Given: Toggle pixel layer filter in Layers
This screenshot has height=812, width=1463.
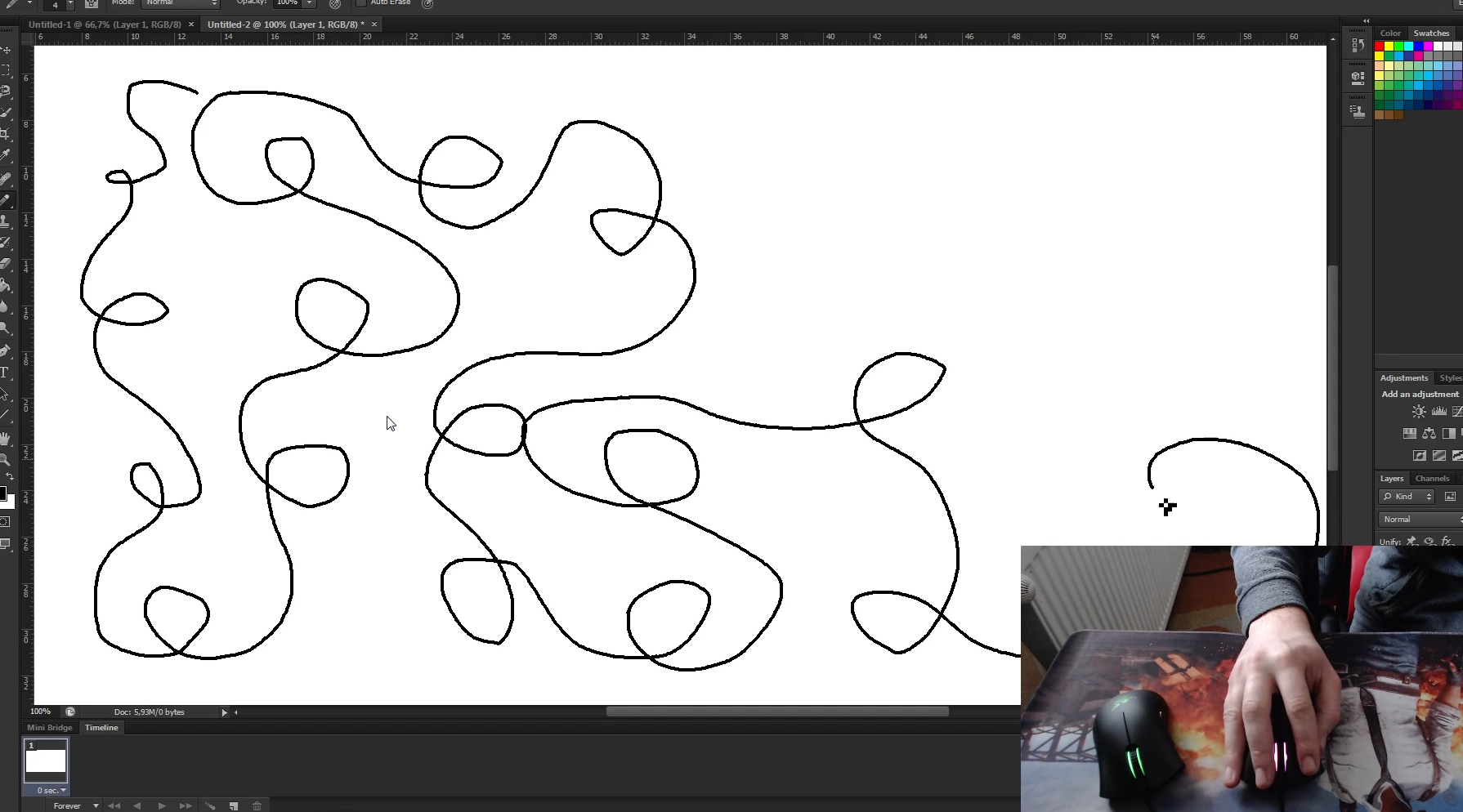Looking at the screenshot, I should (x=1450, y=497).
